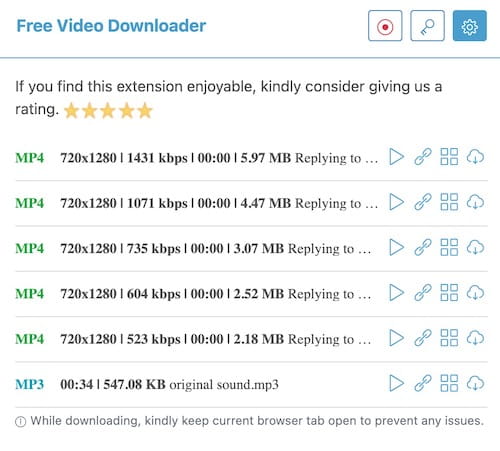Click grid icon for the 2.52 MB video
The width and height of the screenshot is (500, 451).
click(449, 293)
